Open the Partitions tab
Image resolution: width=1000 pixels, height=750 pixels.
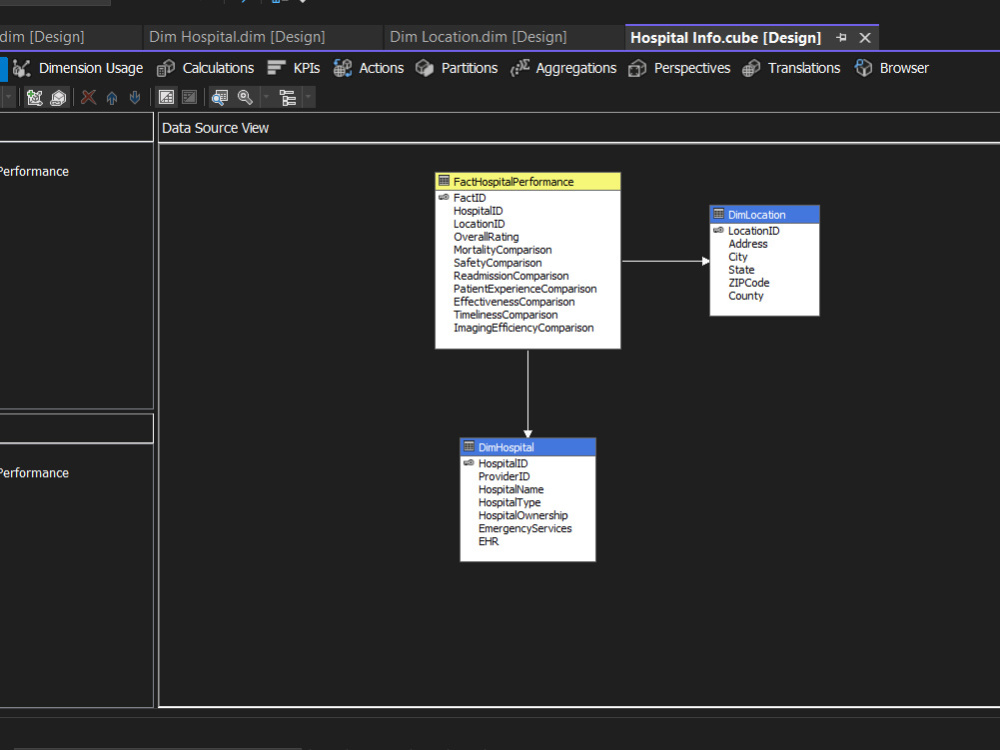[x=457, y=68]
